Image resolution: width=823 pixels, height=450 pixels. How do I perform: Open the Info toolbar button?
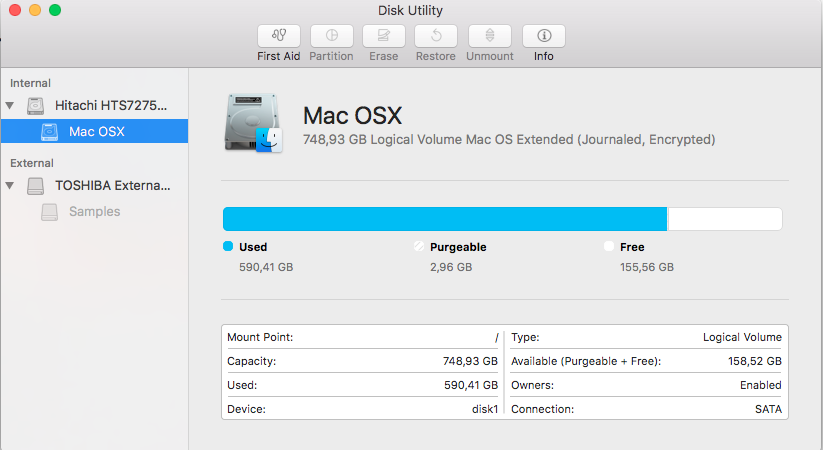[544, 36]
